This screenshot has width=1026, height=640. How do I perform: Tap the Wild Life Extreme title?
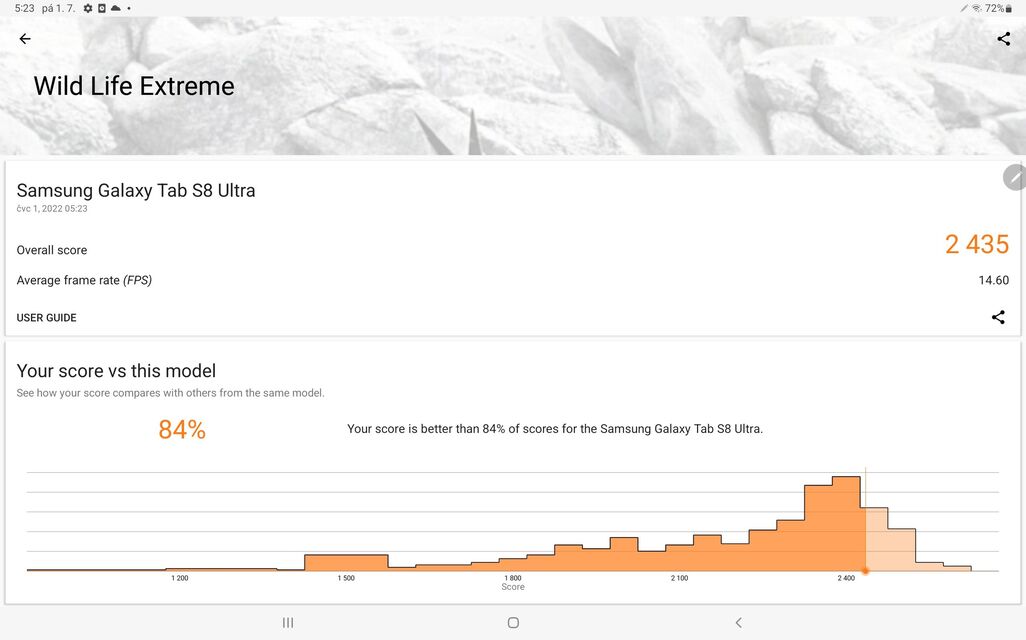[134, 86]
